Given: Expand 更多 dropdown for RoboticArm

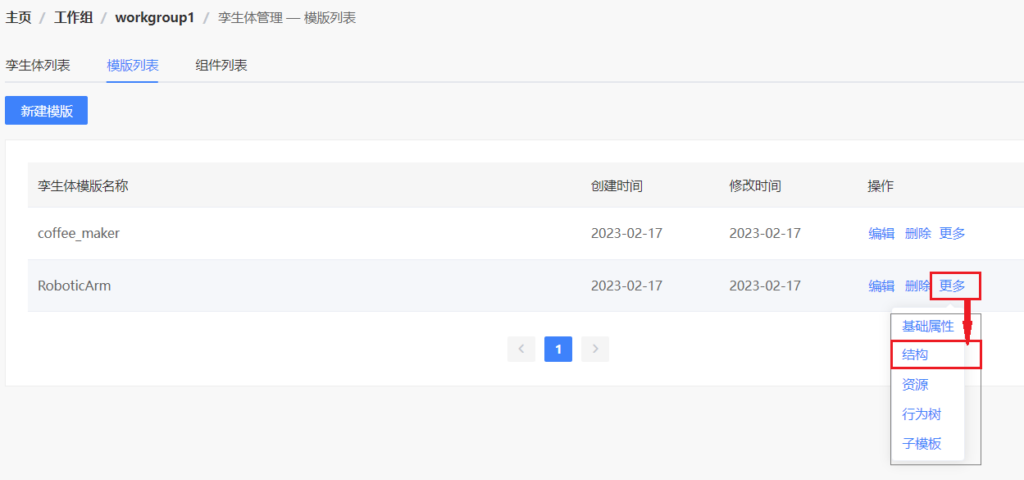Looking at the screenshot, I should (x=953, y=286).
